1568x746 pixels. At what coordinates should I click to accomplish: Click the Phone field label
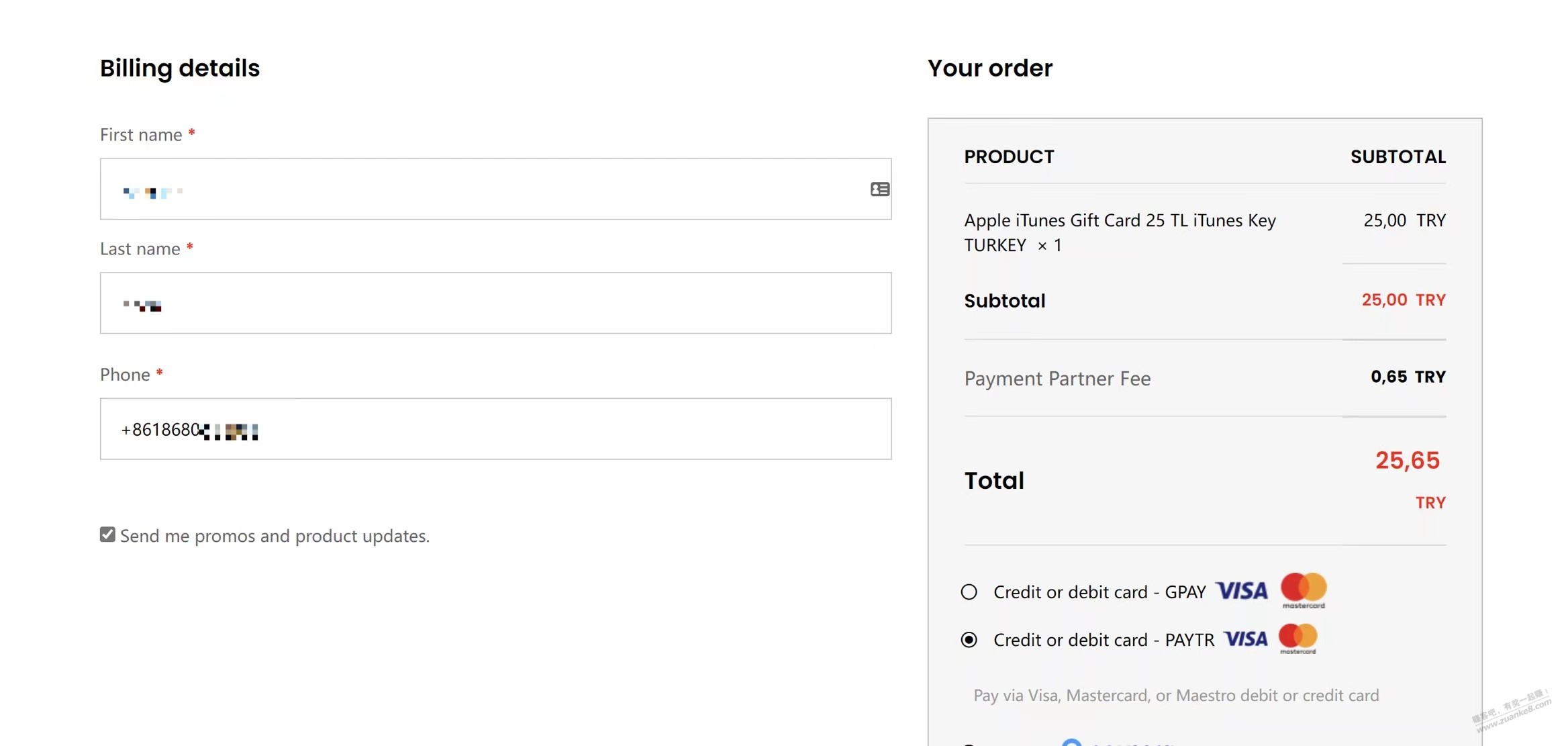125,375
